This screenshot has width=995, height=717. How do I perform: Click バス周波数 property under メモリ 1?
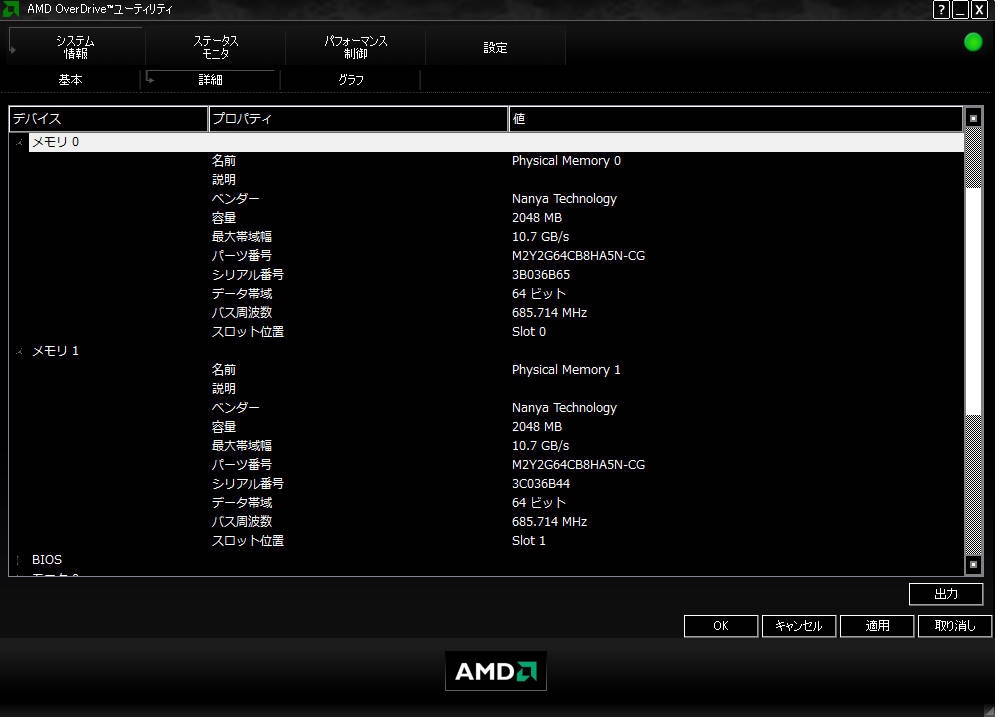click(242, 522)
